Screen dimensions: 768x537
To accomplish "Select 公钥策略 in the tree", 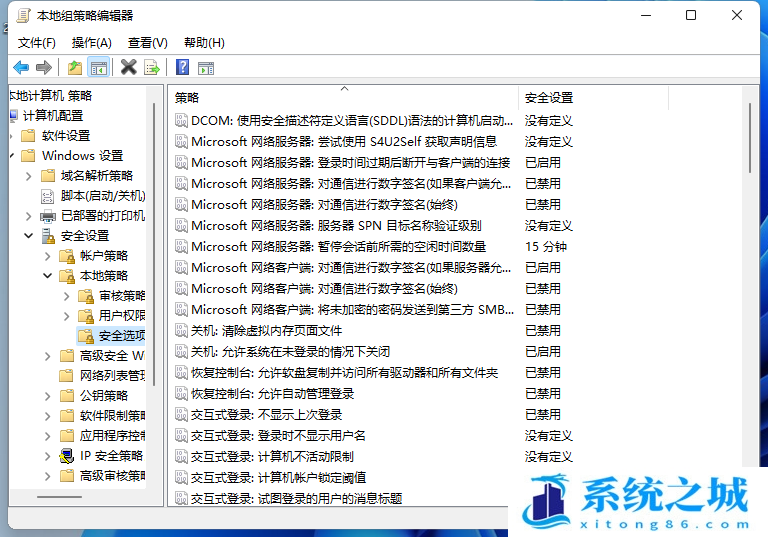I will 104,395.
